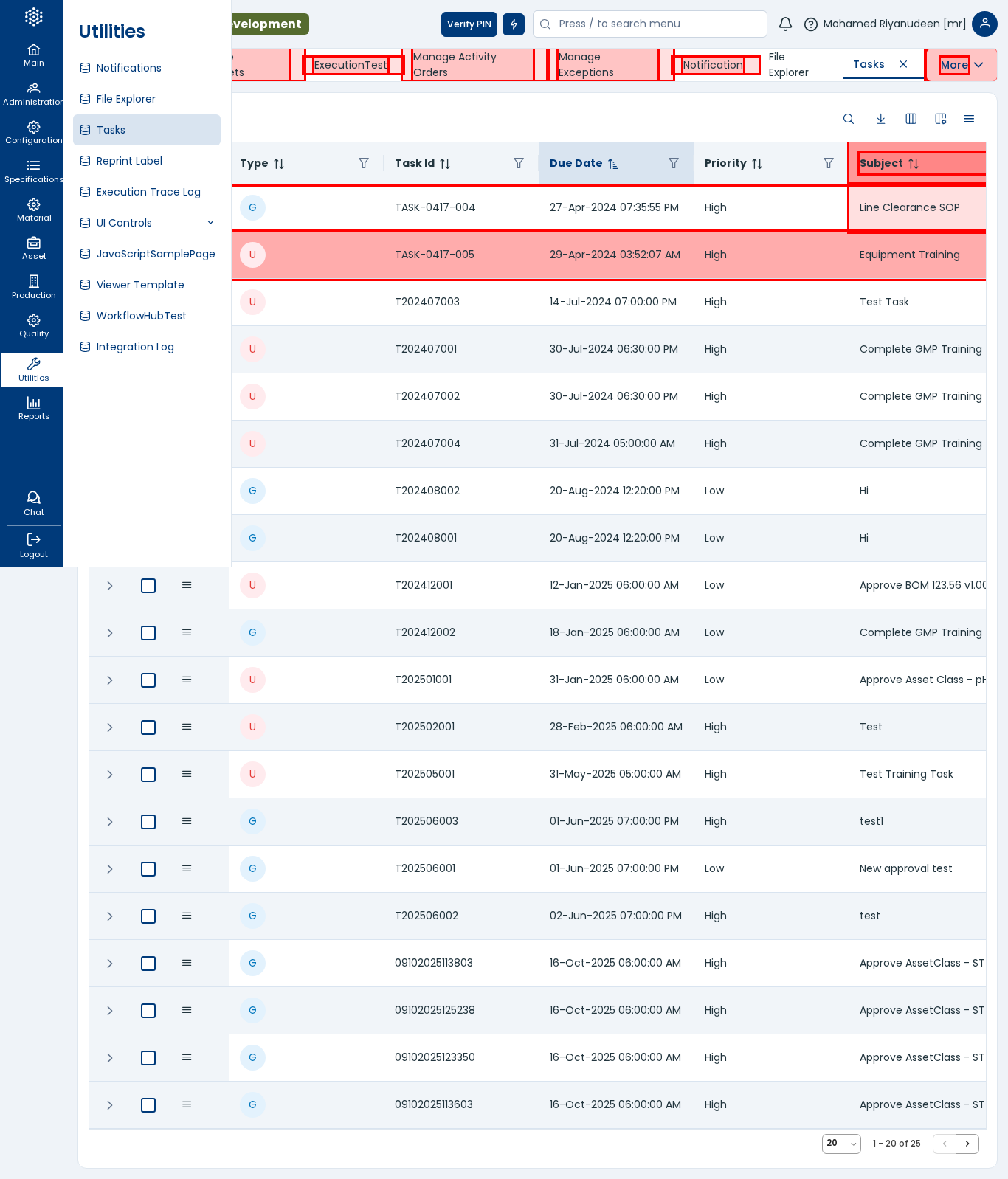
Task: Open the page size dropdown showing 20
Action: pyautogui.click(x=841, y=1144)
